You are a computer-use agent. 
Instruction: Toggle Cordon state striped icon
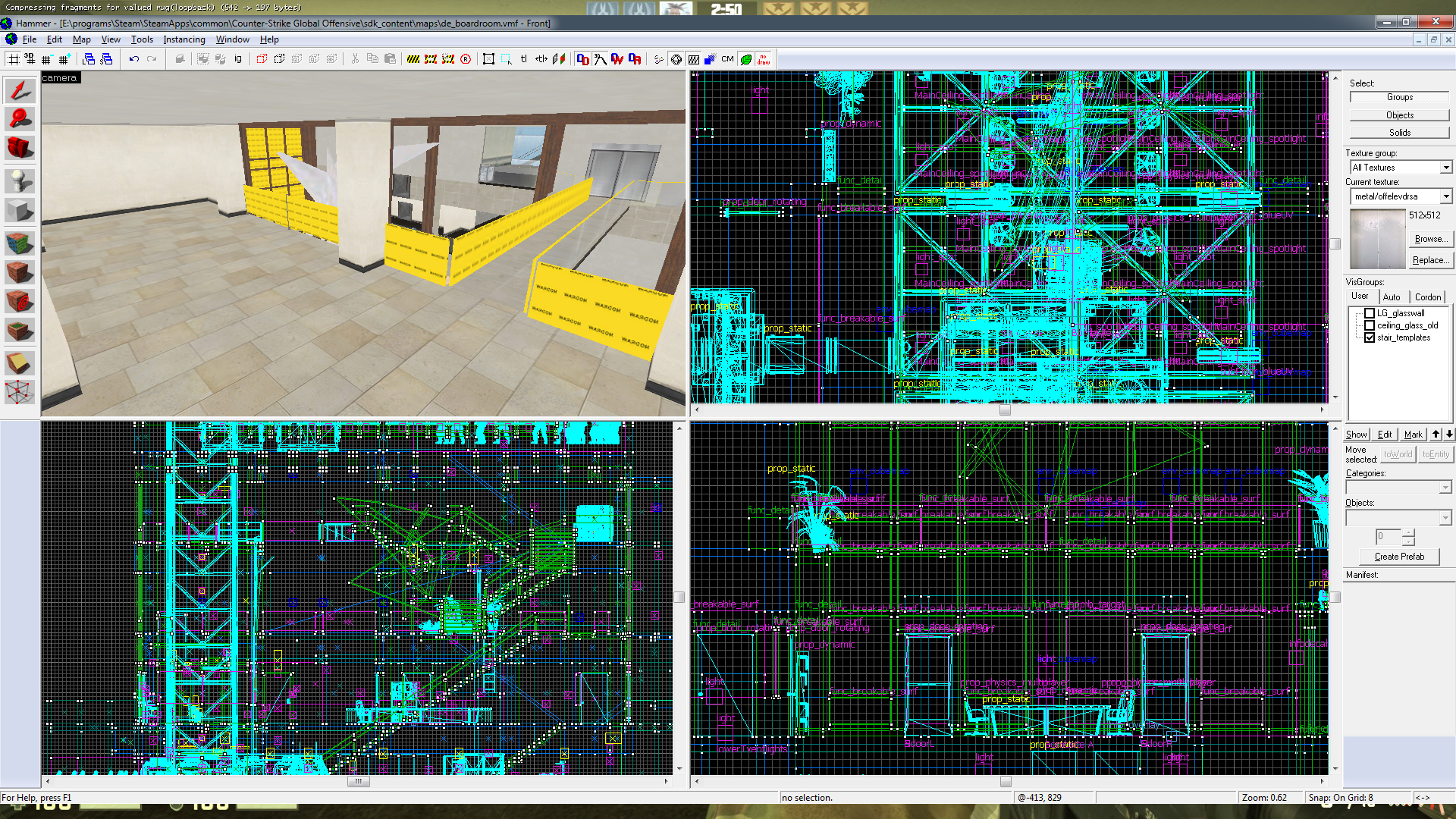coord(413,59)
